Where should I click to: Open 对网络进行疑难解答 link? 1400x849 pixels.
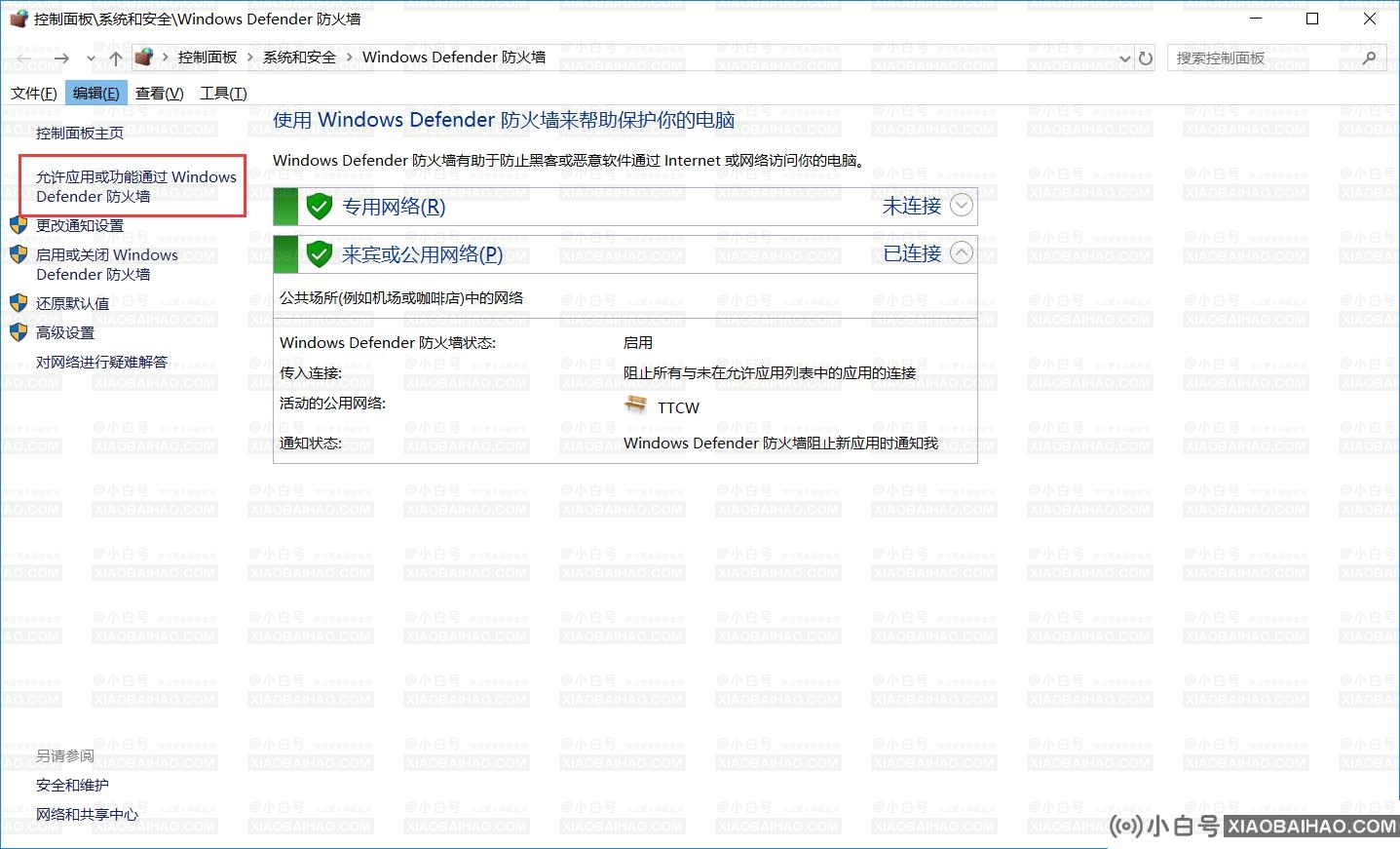[101, 362]
